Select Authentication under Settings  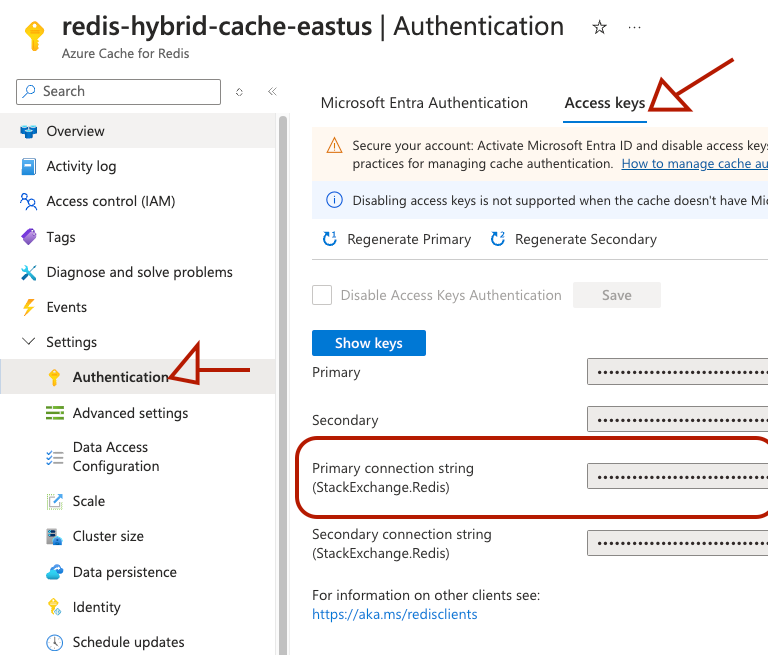138,377
